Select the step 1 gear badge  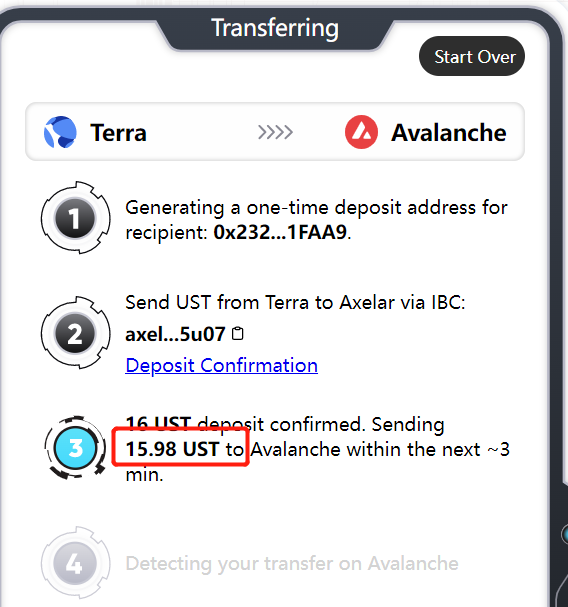point(76,218)
